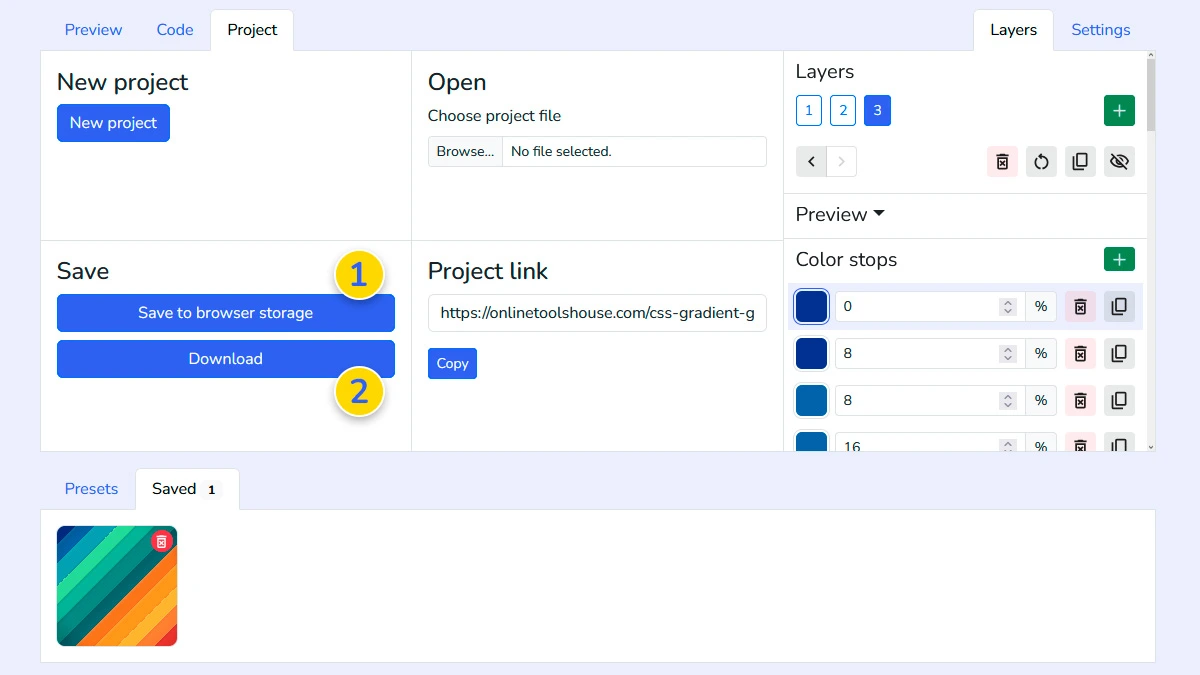The image size is (1200, 675).
Task: Reset rotation of the active layer
Action: click(1041, 161)
